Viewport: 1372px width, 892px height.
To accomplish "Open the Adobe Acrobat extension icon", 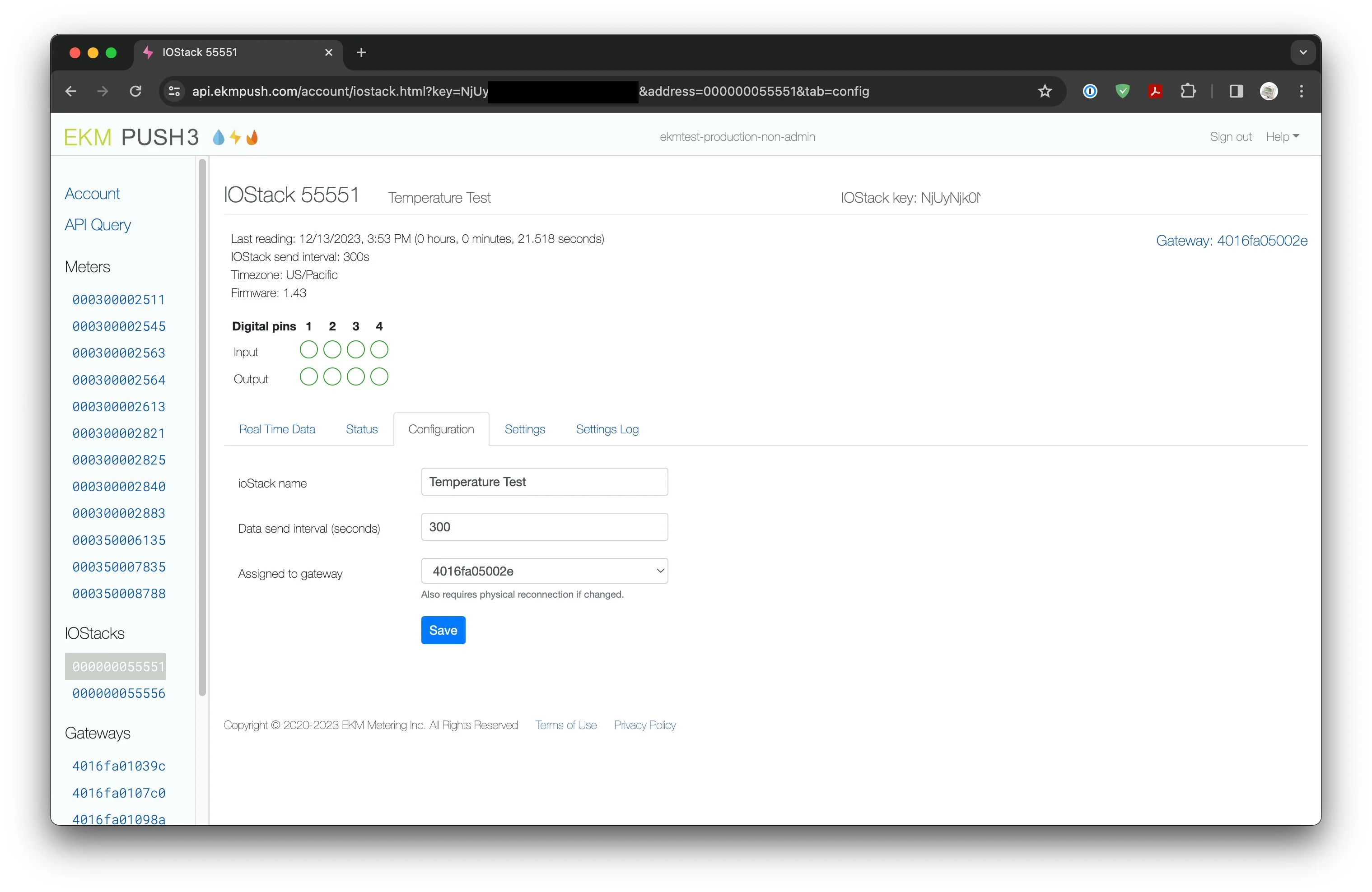I will click(1155, 91).
